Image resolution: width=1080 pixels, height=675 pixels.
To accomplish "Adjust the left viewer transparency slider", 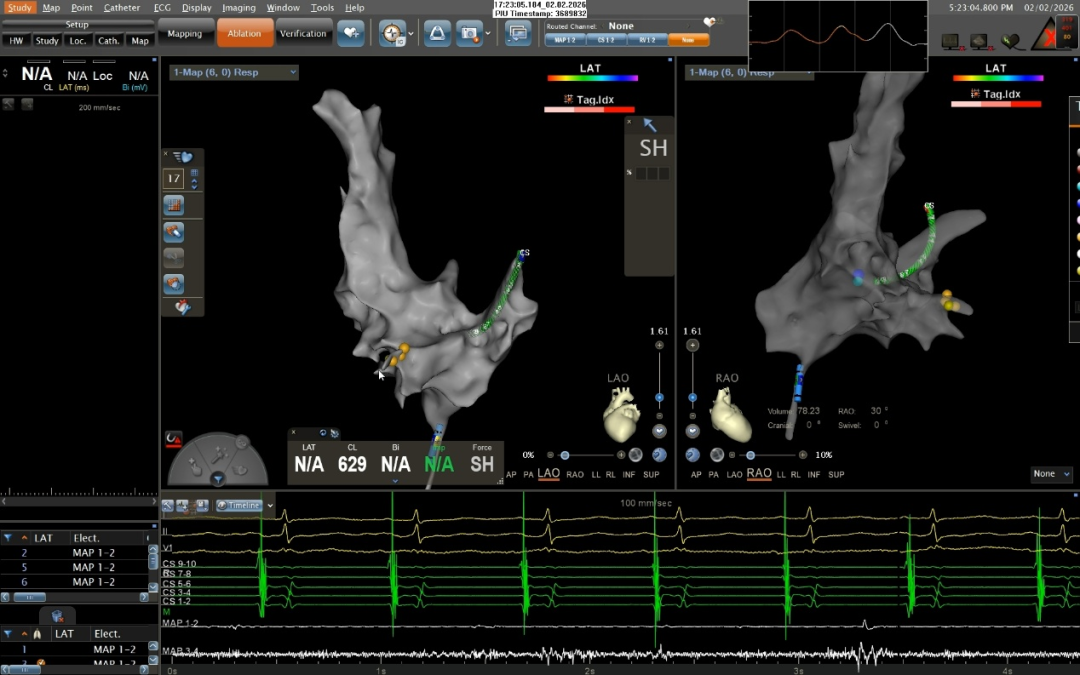I will 565,455.
